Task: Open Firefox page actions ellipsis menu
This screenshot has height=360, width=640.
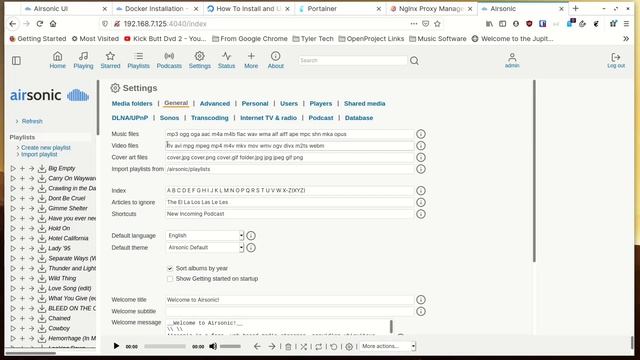Action: coord(413,24)
